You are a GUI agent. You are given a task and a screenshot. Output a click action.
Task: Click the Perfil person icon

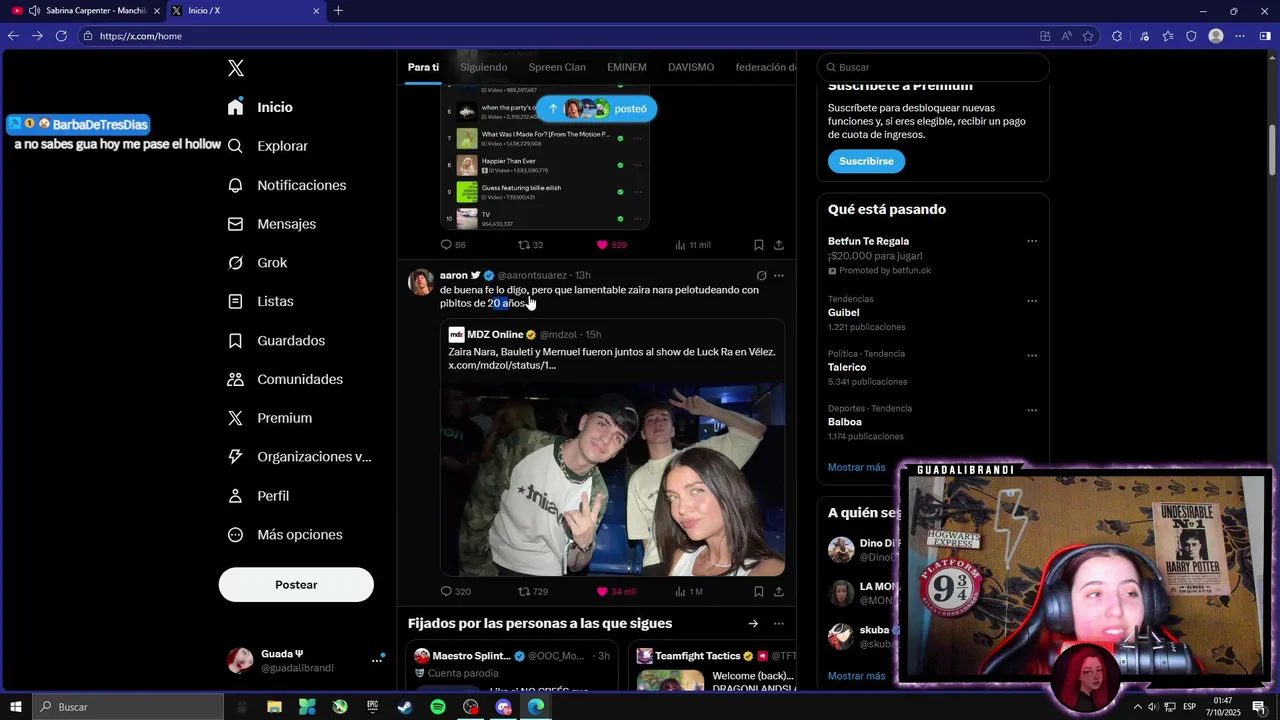pos(236,496)
